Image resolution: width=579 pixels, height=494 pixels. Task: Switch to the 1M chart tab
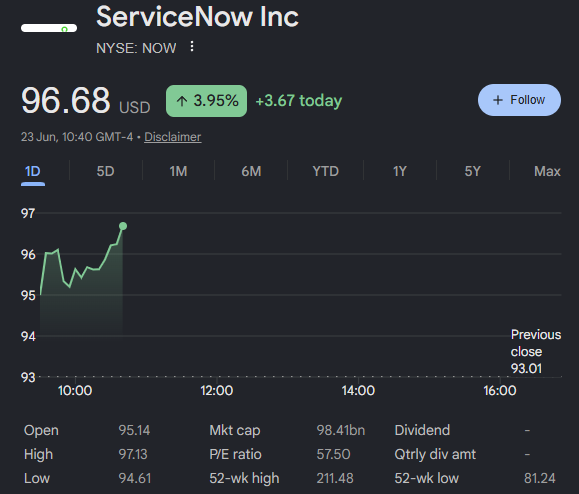point(178,171)
